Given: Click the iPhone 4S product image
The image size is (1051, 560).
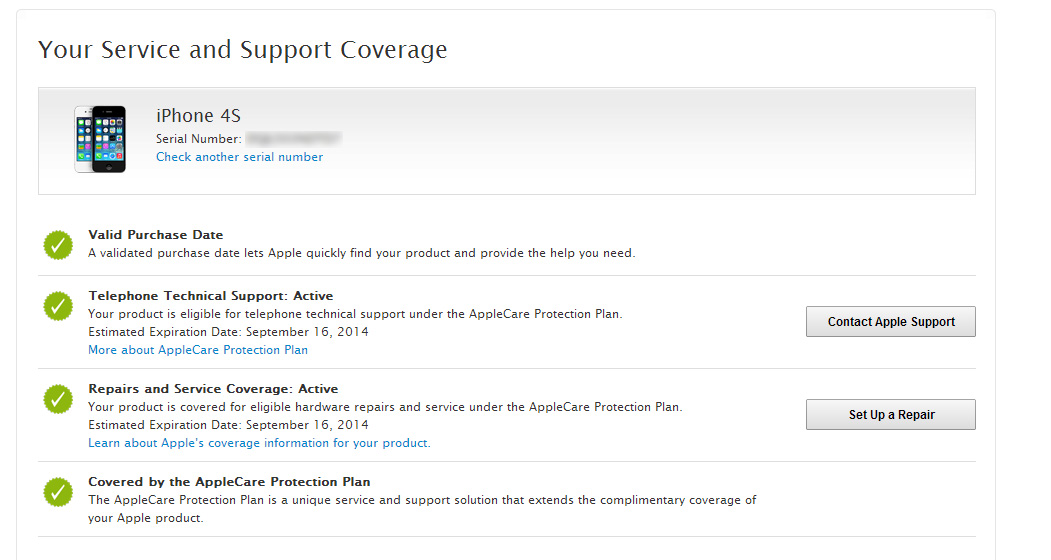Looking at the screenshot, I should tap(100, 139).
